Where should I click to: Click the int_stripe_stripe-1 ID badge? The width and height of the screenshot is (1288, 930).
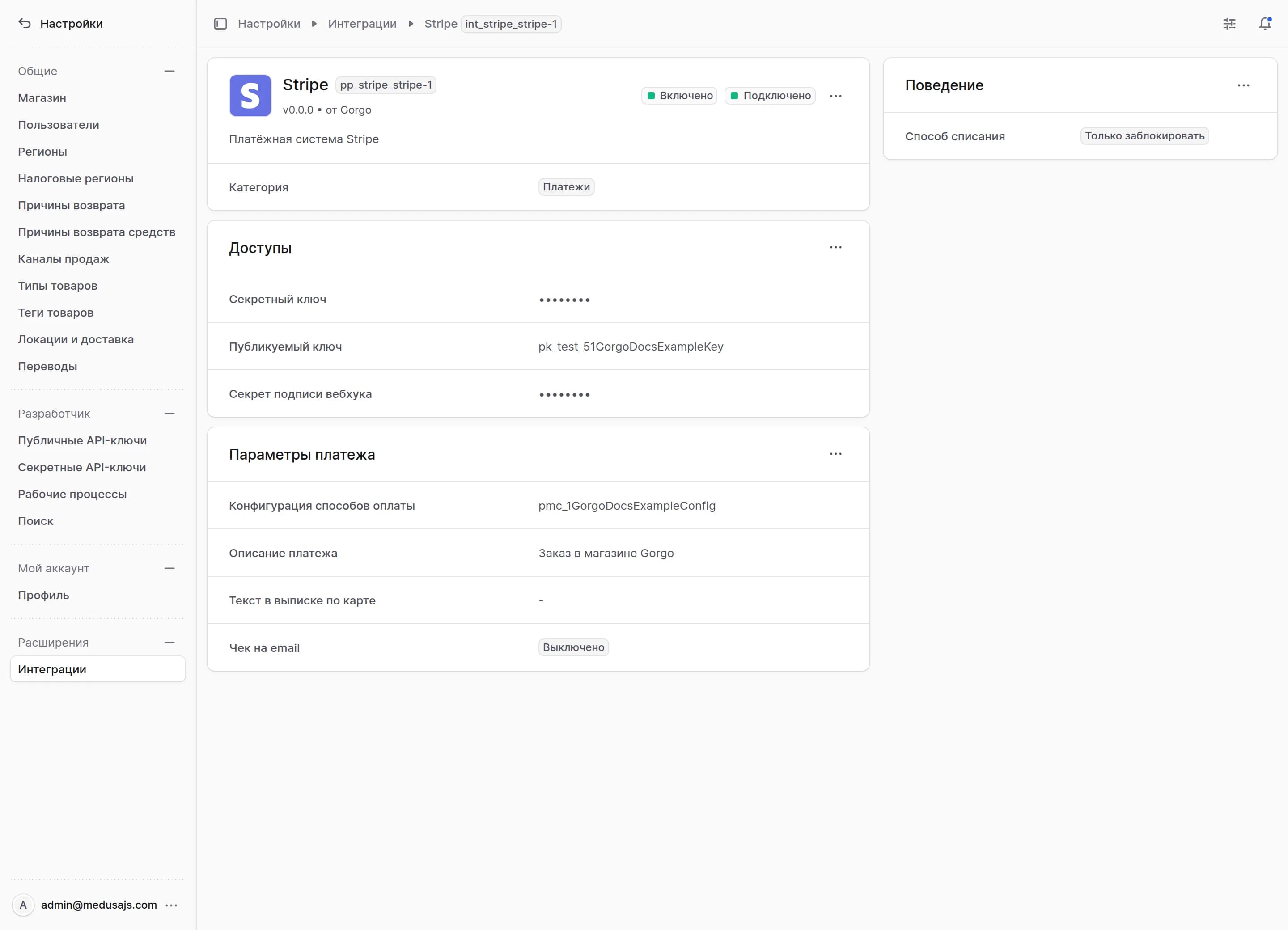pos(511,24)
